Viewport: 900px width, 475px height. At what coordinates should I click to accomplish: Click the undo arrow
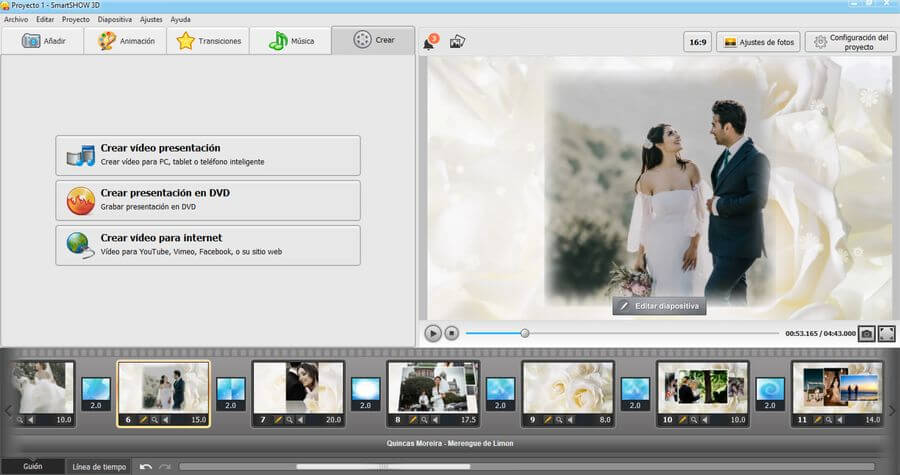[146, 467]
